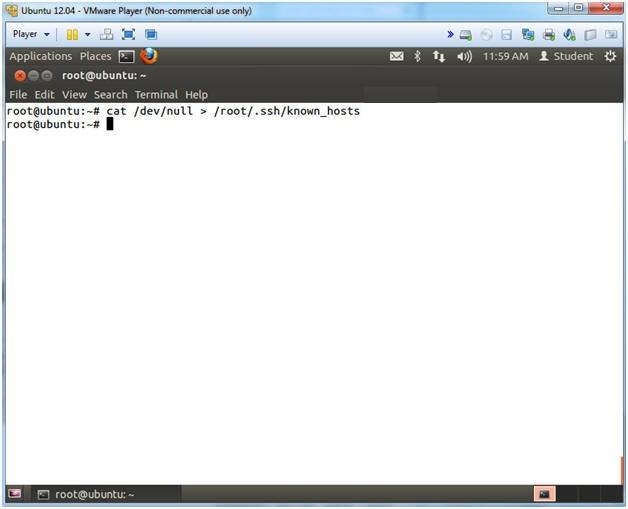
Task: Launch Firefox from the top panel
Action: pos(149,56)
